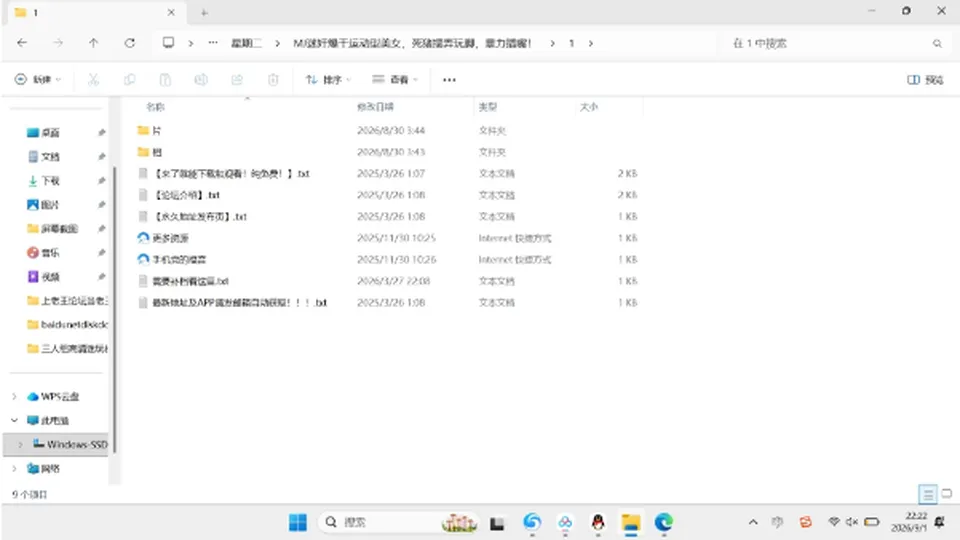Viewport: 960px width, 540px height.
Task: Refresh the current folder view
Action: coord(129,43)
